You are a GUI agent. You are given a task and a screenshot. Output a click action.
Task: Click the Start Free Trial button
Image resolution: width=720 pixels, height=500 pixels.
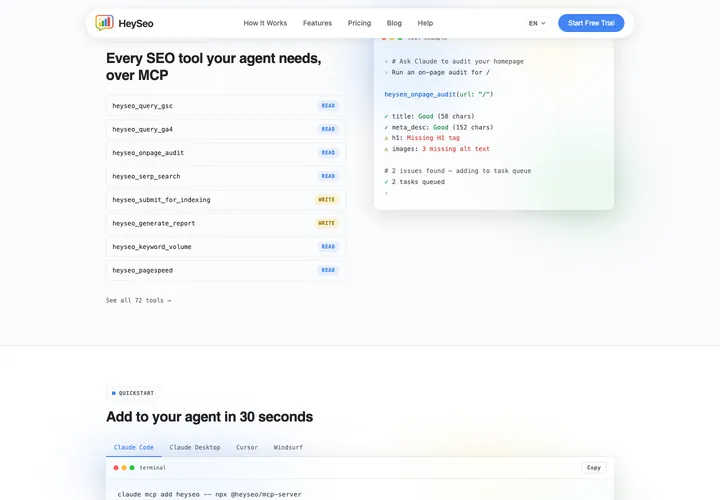pyautogui.click(x=591, y=23)
